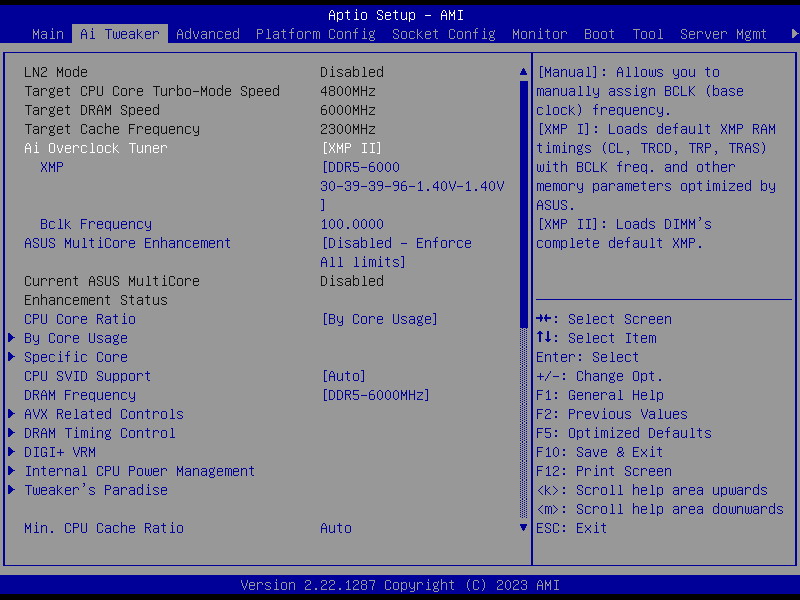Click the Select Item up-down arrows icon
The height and width of the screenshot is (600, 800).
coord(543,337)
